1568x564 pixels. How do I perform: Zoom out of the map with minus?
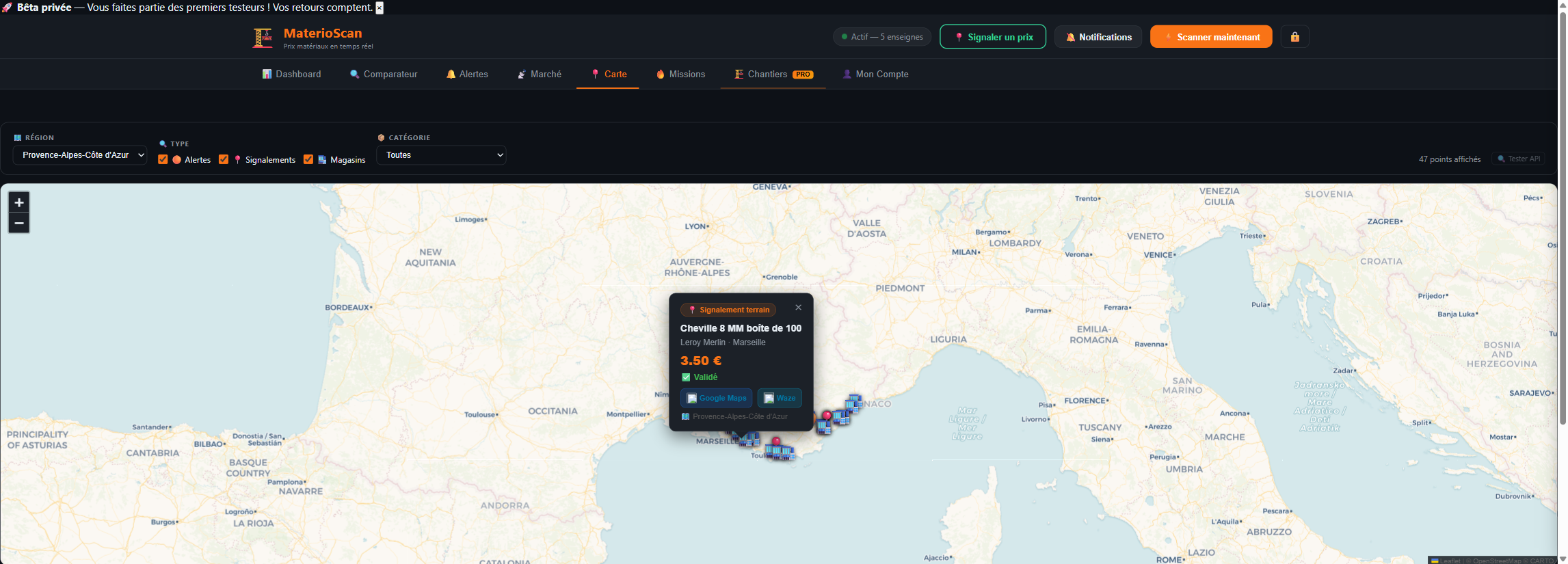click(x=19, y=223)
